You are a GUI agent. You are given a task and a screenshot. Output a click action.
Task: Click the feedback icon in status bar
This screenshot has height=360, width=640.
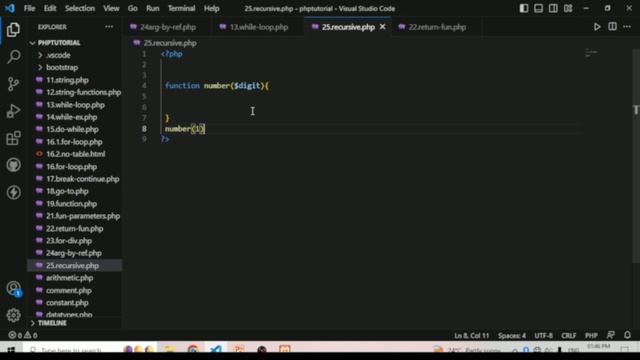click(x=611, y=335)
